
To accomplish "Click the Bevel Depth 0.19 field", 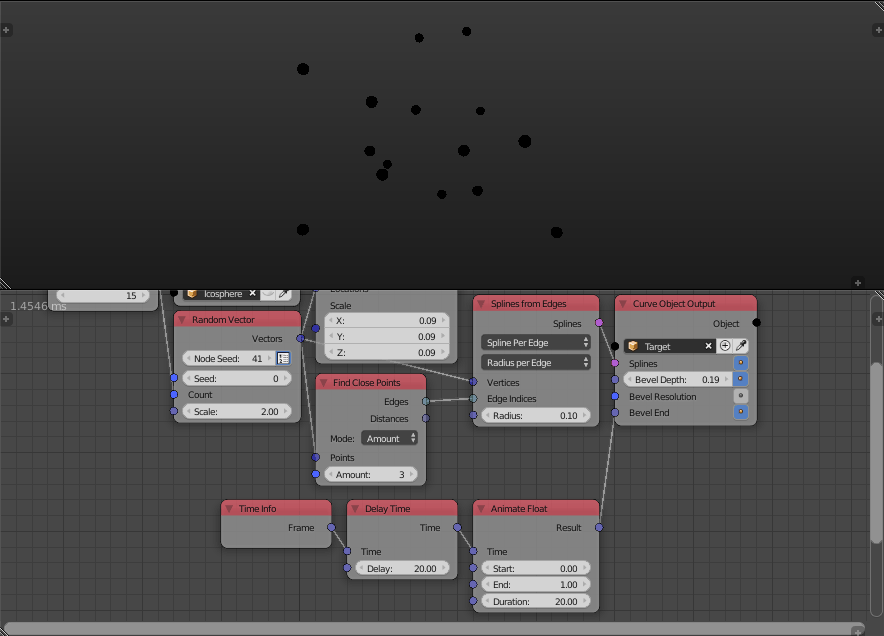I will tap(678, 379).
